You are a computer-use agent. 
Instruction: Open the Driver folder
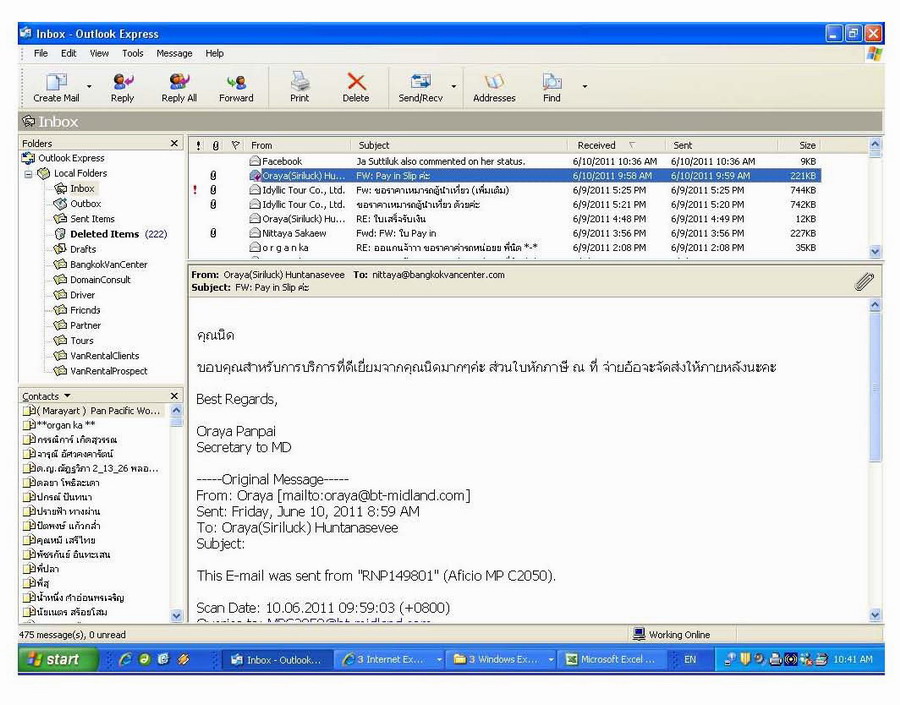coord(75,295)
